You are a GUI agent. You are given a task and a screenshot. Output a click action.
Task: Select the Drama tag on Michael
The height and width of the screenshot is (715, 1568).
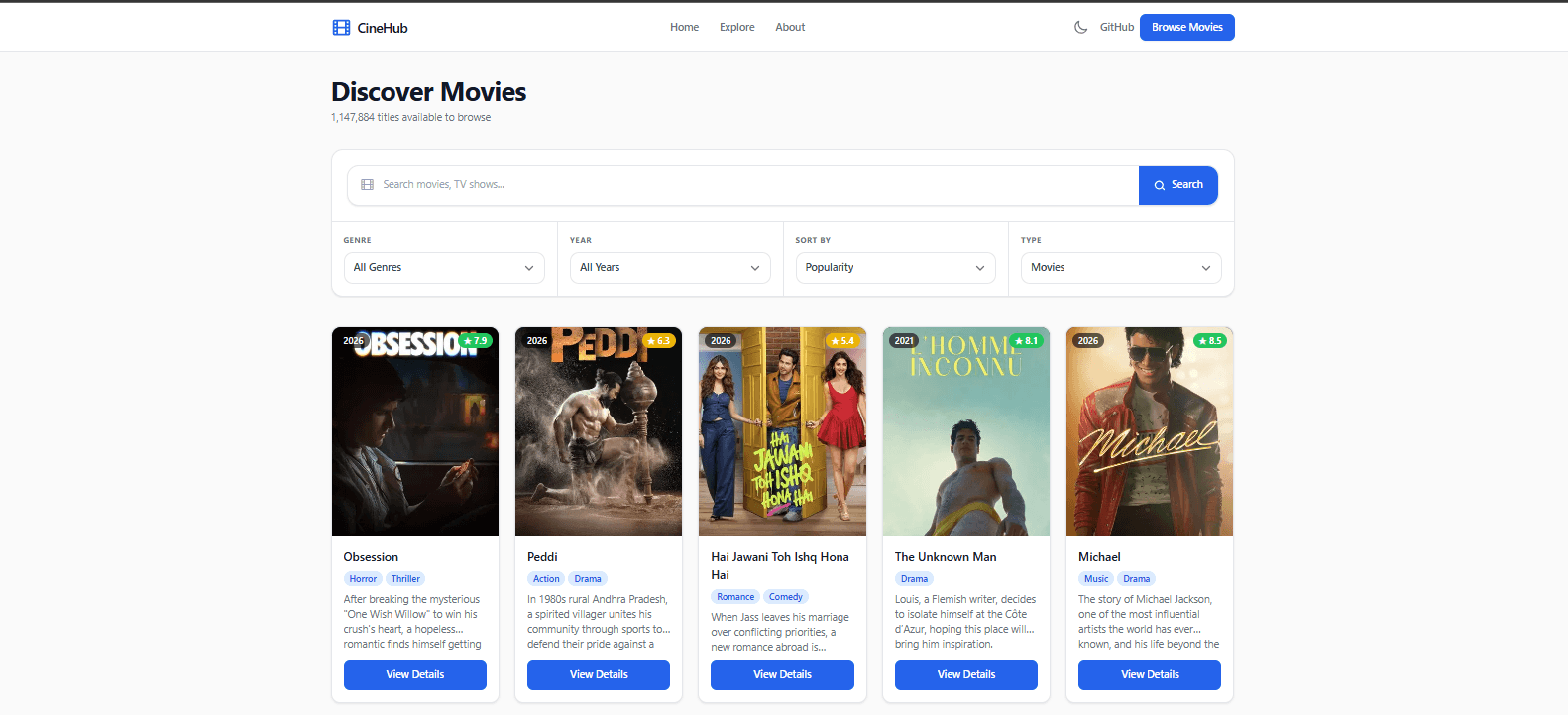coord(1137,579)
